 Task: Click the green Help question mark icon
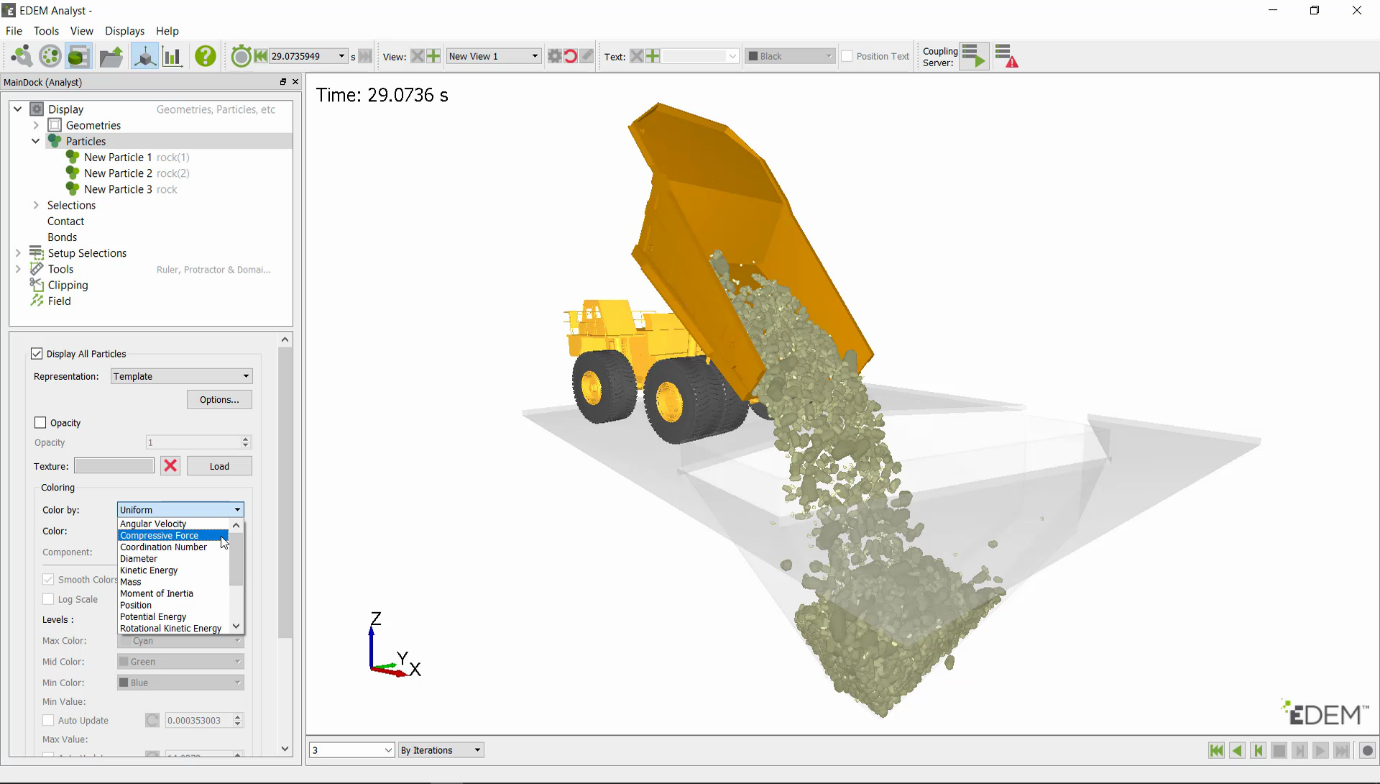pyautogui.click(x=205, y=56)
